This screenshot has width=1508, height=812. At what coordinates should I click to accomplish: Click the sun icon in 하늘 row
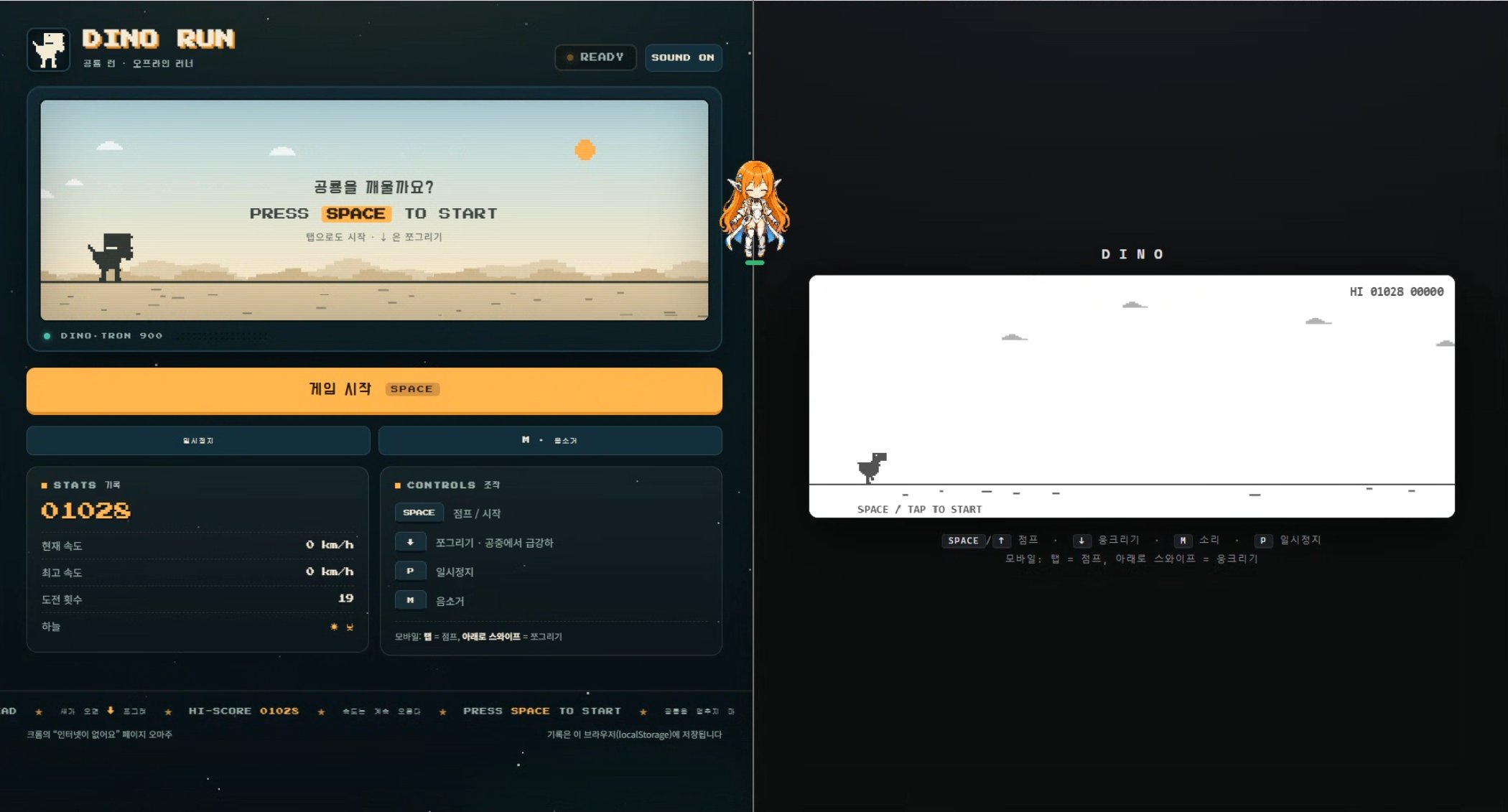click(334, 627)
